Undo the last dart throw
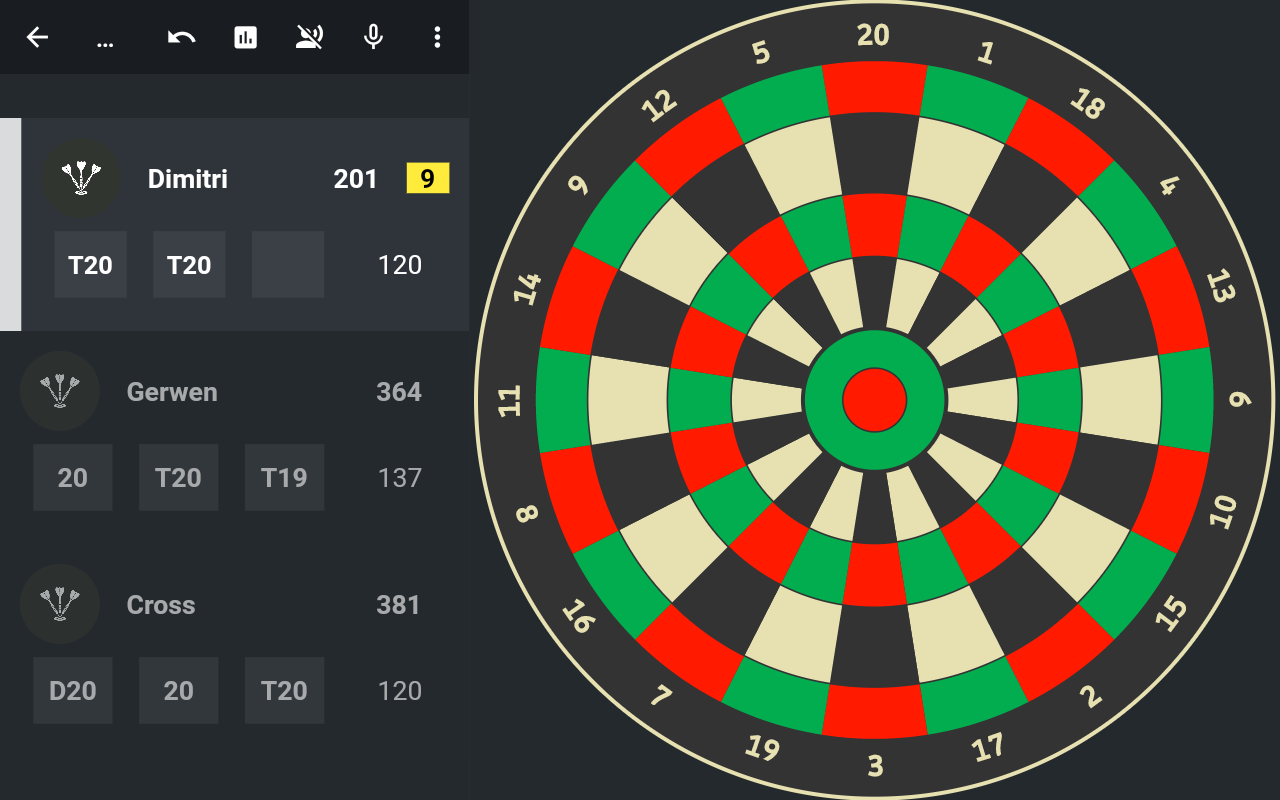This screenshot has width=1280, height=800. pyautogui.click(x=181, y=37)
